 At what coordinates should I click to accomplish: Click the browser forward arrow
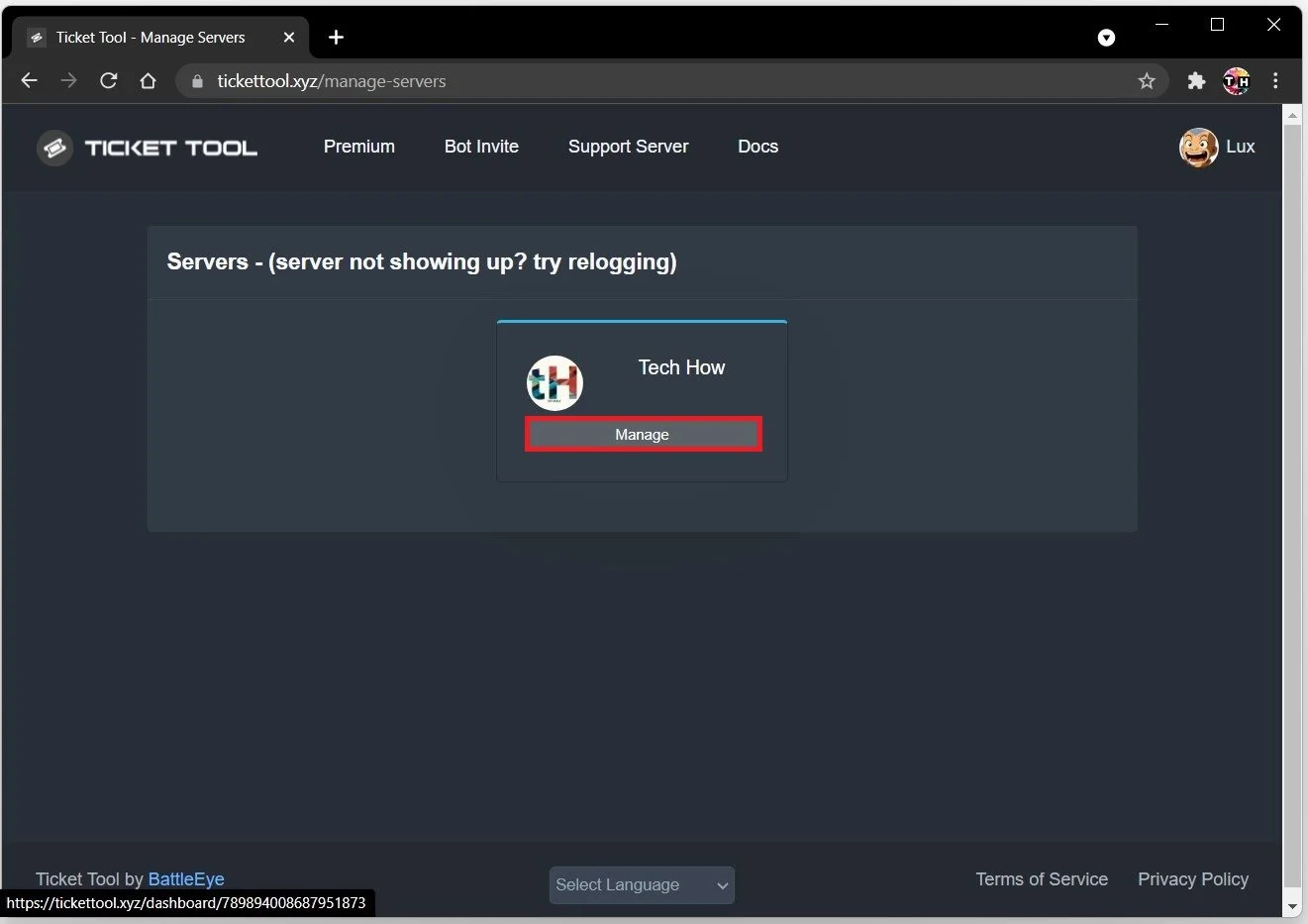point(68,81)
